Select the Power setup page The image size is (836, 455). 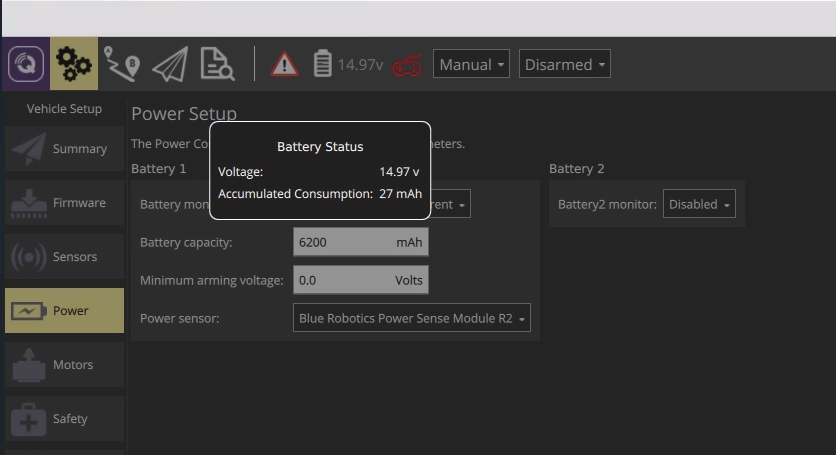point(65,310)
